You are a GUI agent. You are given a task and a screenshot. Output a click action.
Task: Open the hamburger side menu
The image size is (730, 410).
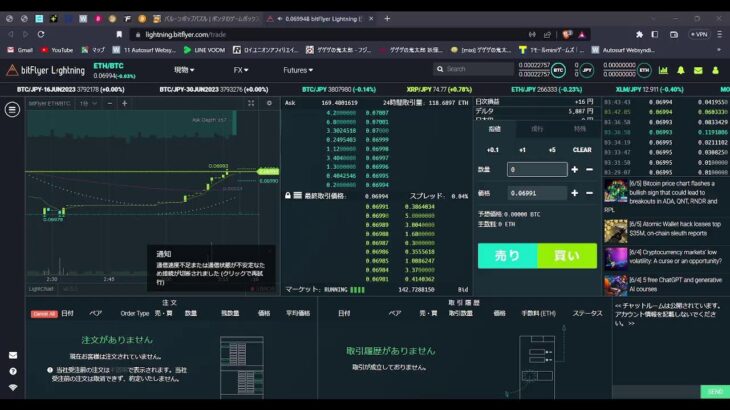tap(12, 110)
